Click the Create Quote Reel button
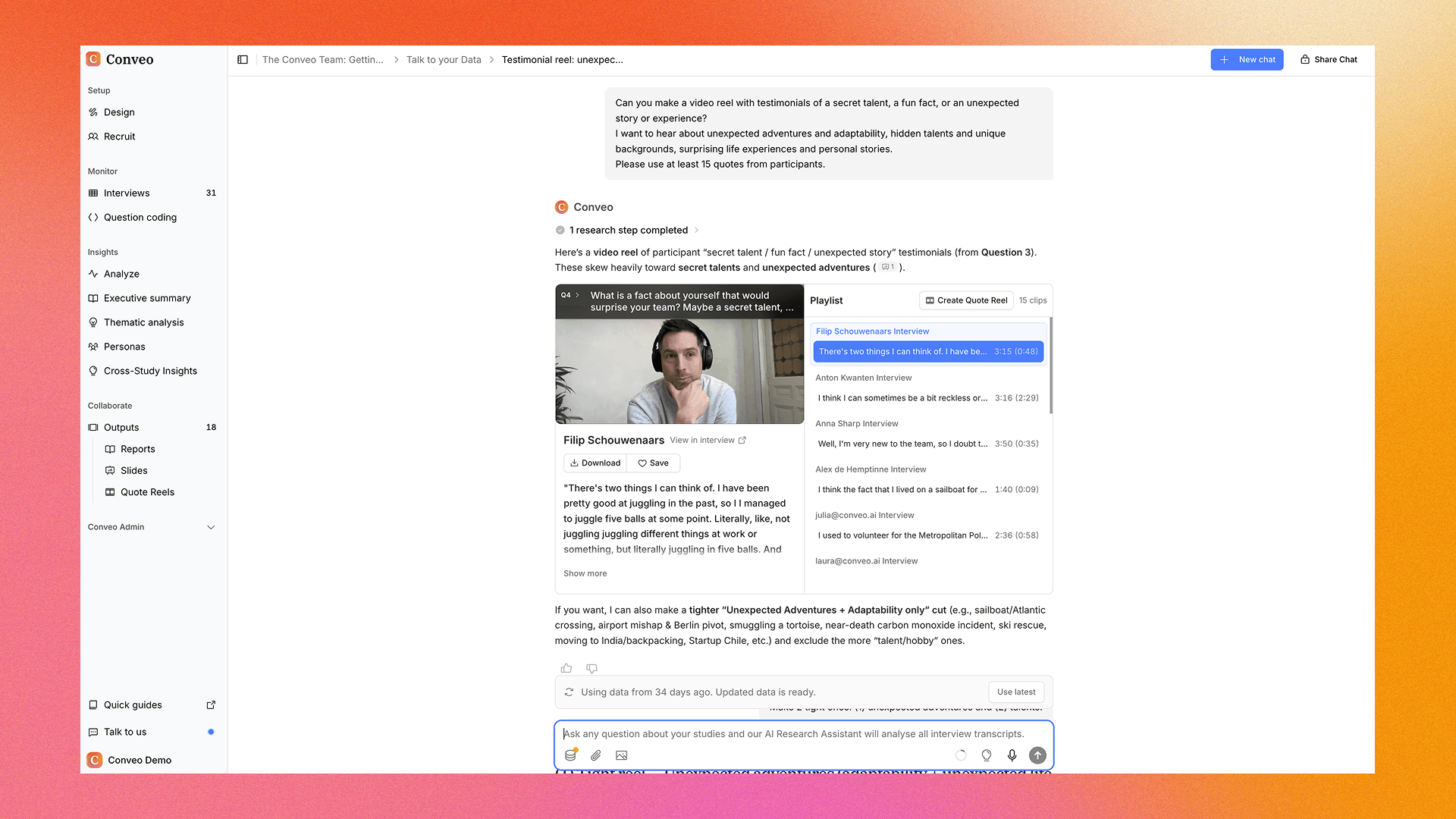 pyautogui.click(x=966, y=300)
